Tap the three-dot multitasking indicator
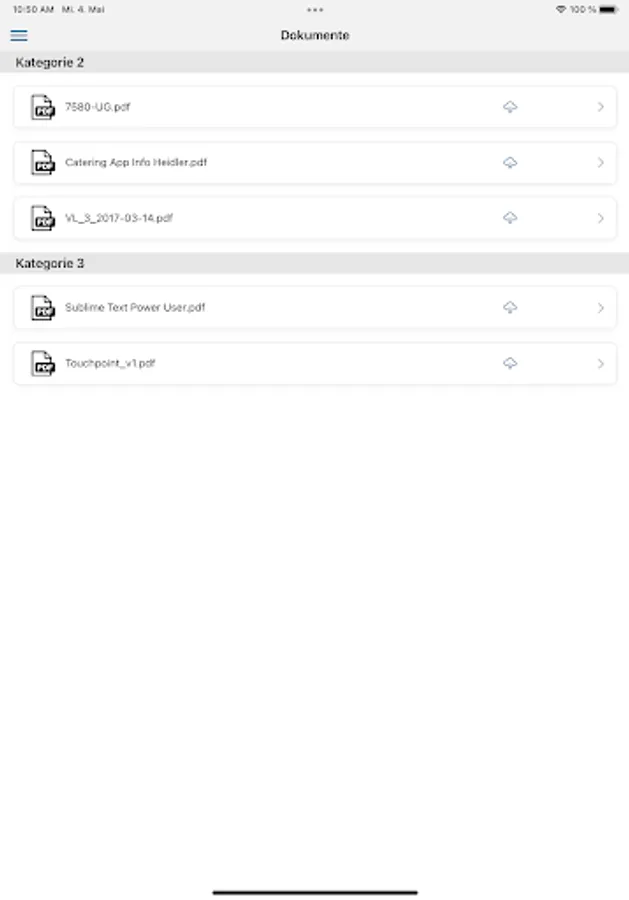 pos(315,9)
